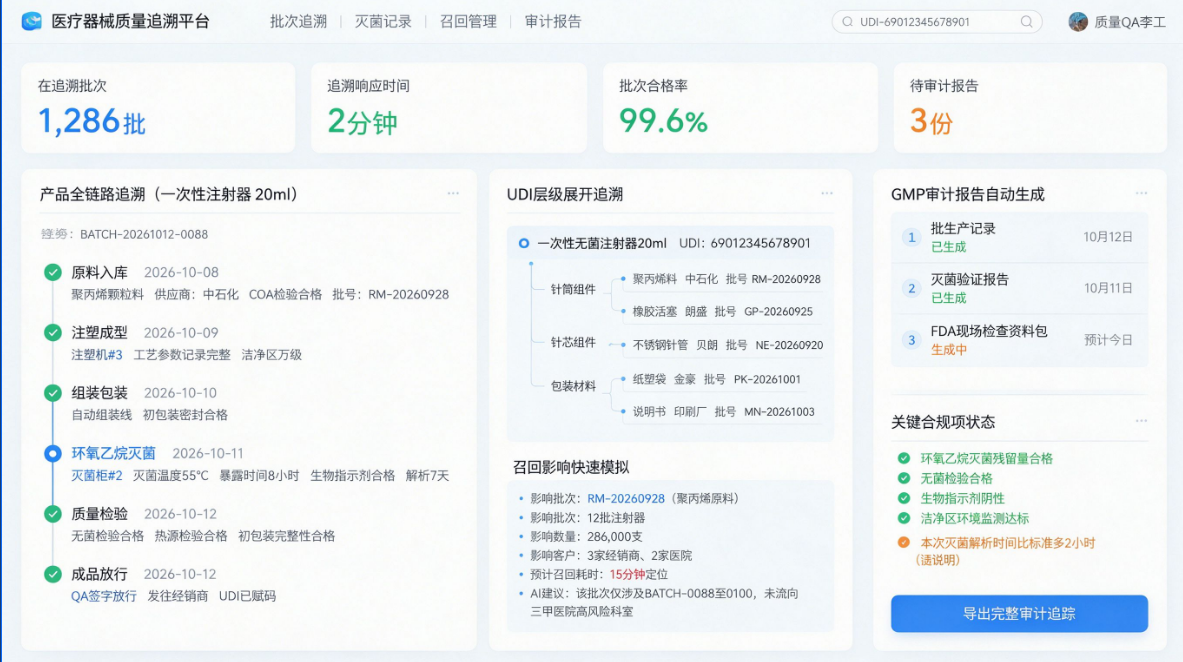Click the 生成中 status under FDA现场检查资料包

point(948,350)
